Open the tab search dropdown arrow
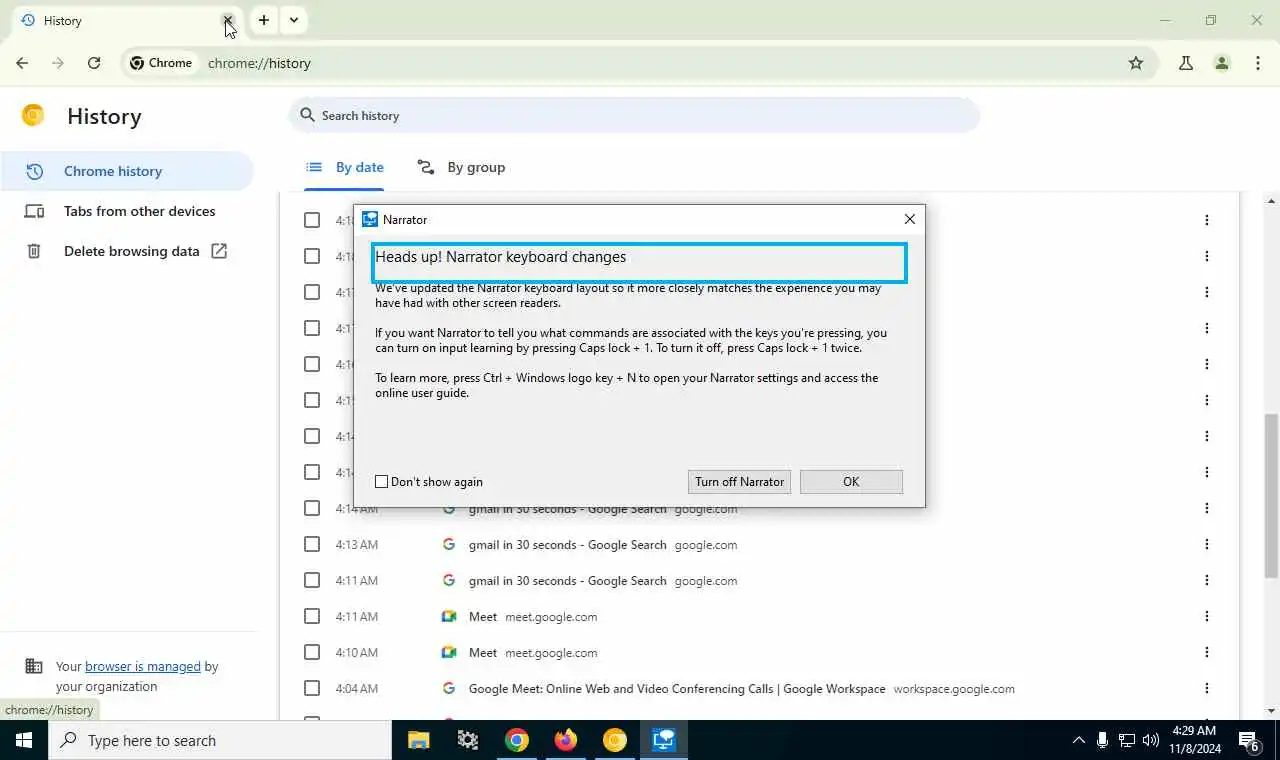Screen dimensions: 1280x760 point(294,20)
